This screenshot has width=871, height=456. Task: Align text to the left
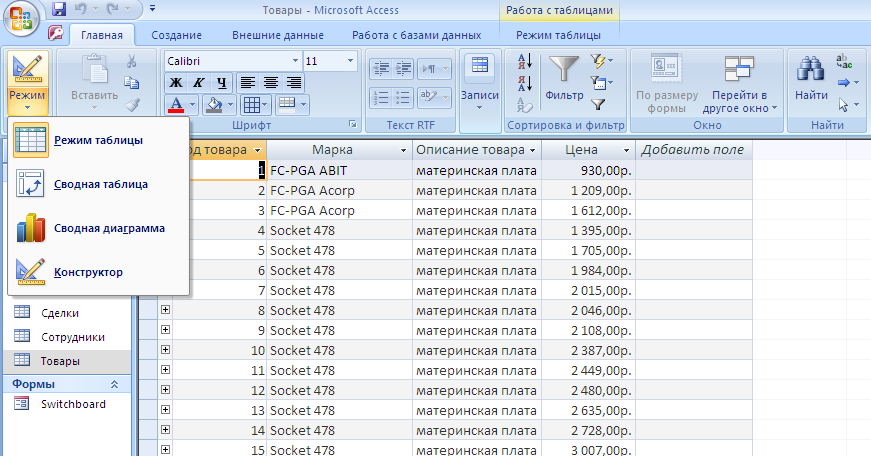pyautogui.click(x=248, y=83)
